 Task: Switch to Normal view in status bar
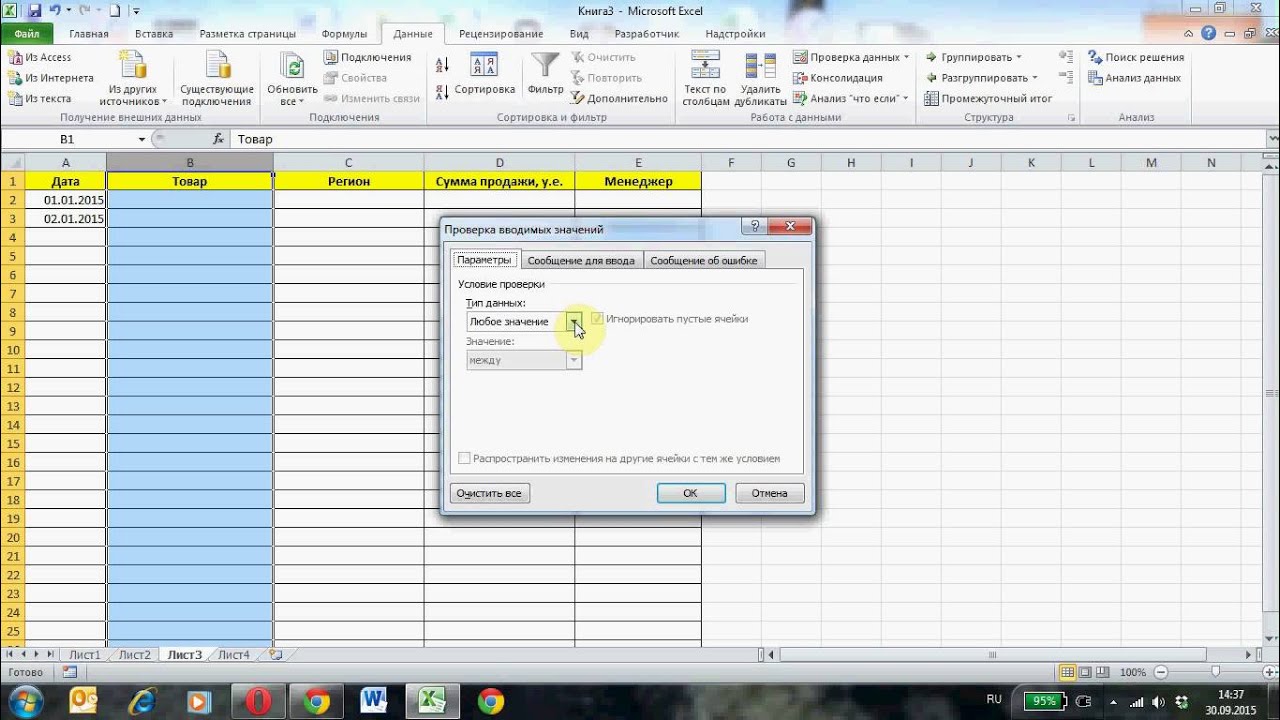1068,672
